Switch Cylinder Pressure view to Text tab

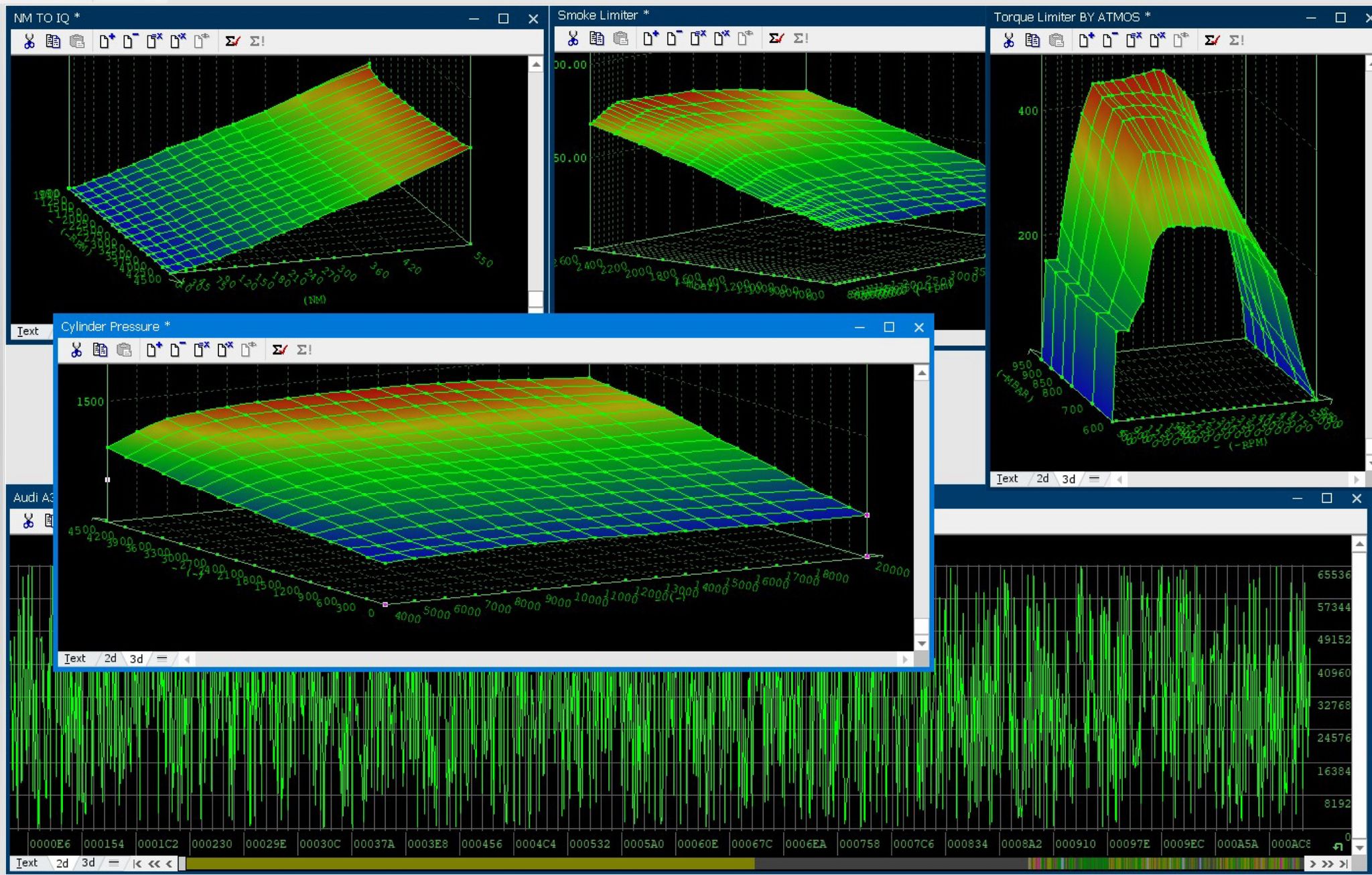[74, 659]
